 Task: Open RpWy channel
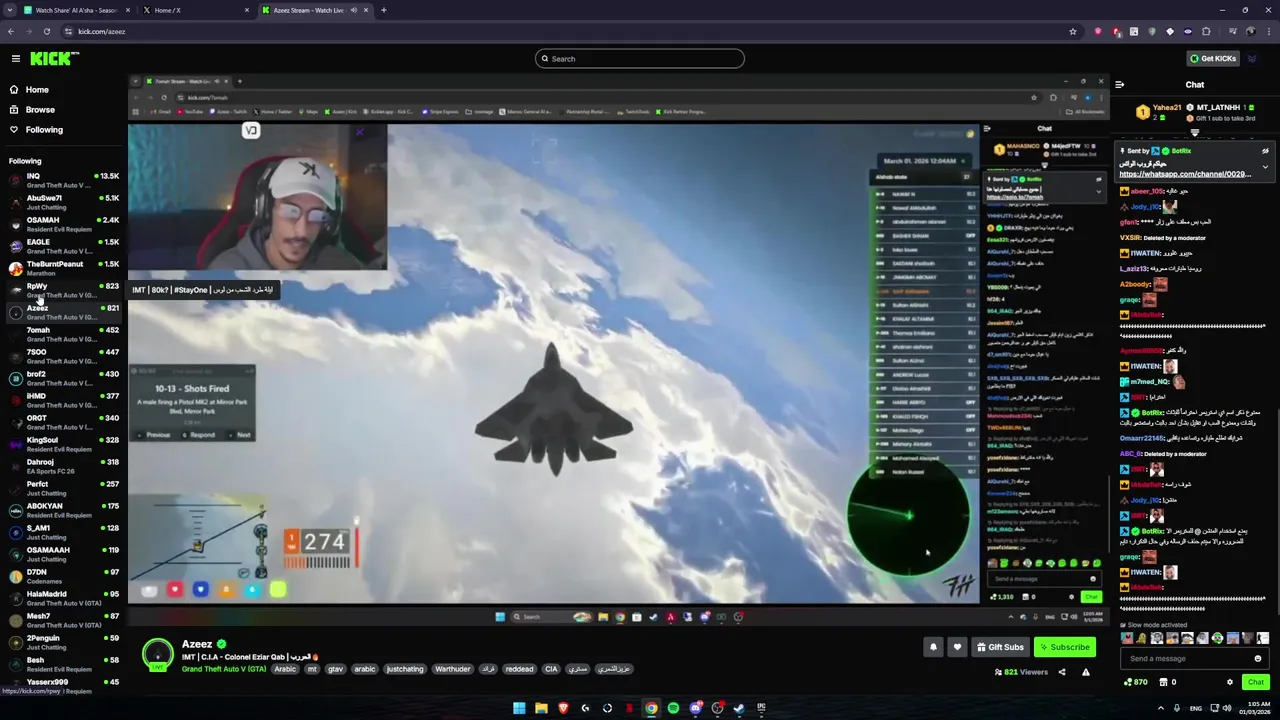click(64, 290)
